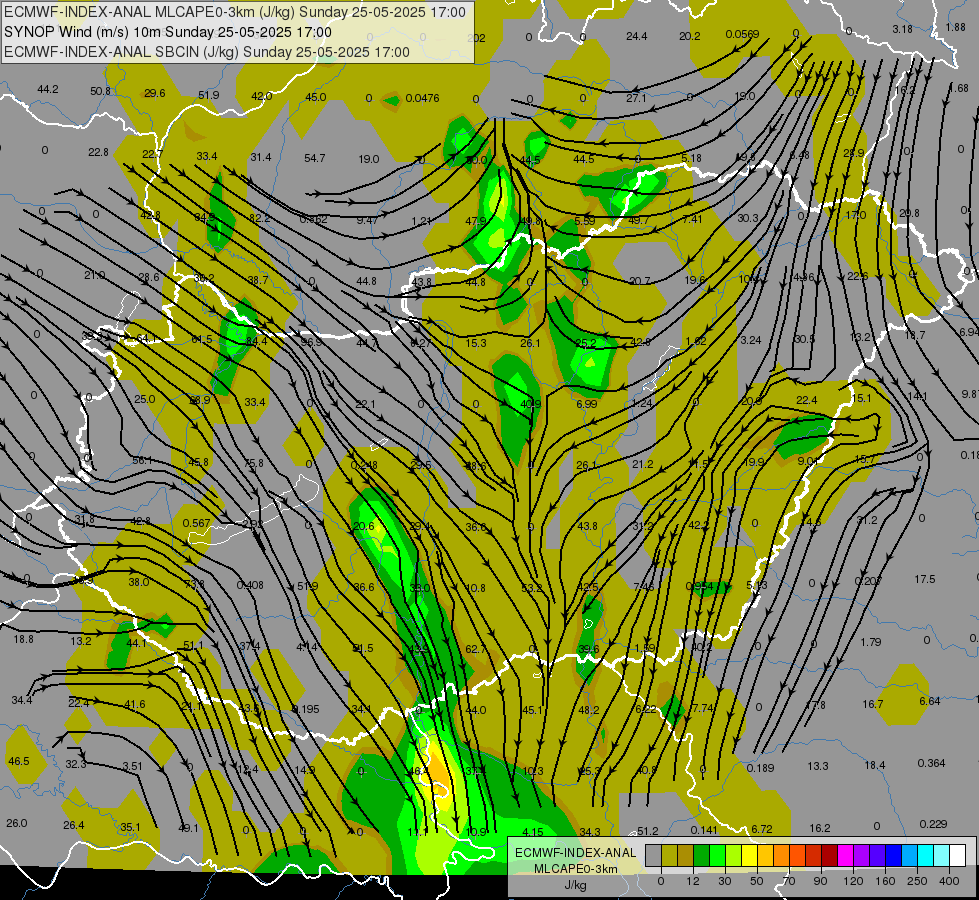Click the map value 9.87
The image size is (979, 900).
(x=970, y=394)
